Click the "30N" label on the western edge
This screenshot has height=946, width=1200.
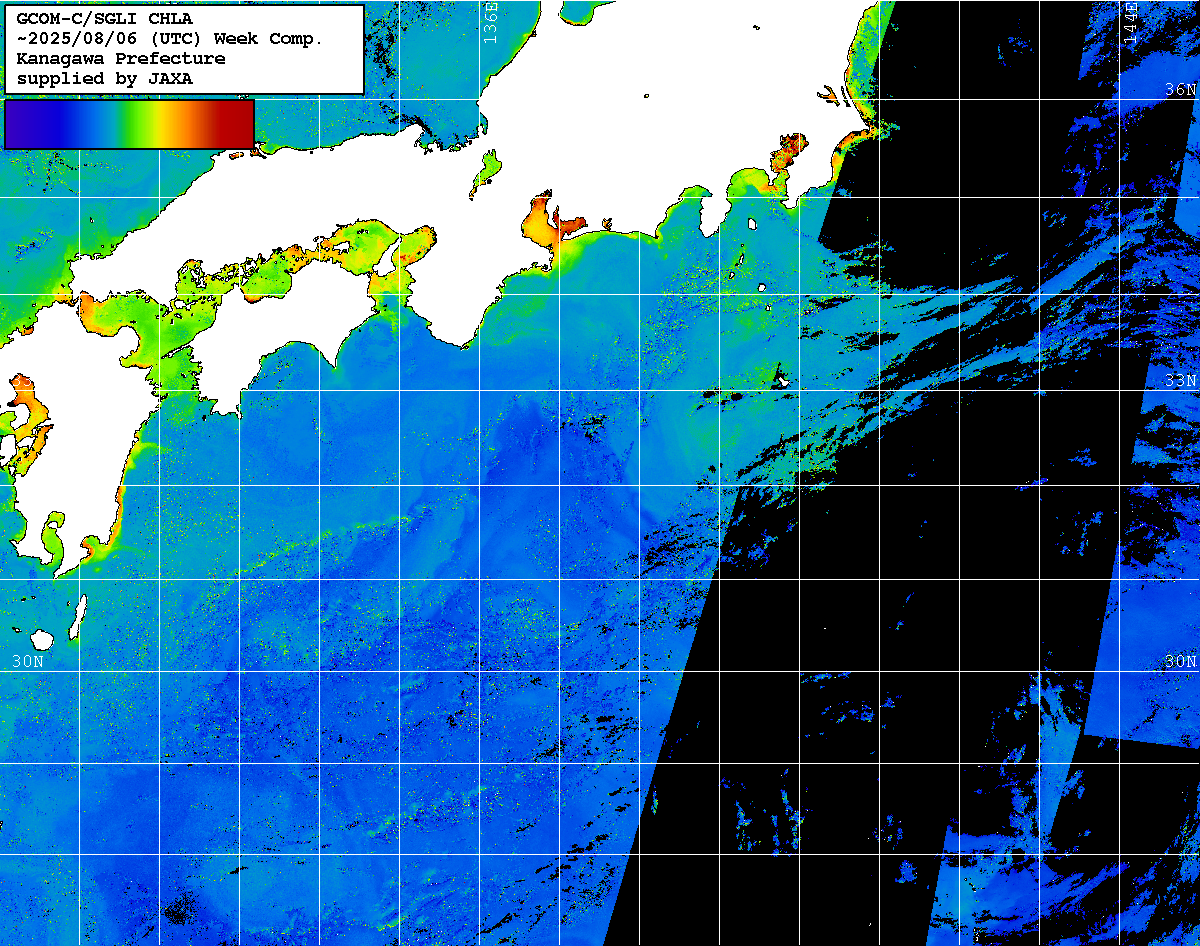pyautogui.click(x=28, y=661)
